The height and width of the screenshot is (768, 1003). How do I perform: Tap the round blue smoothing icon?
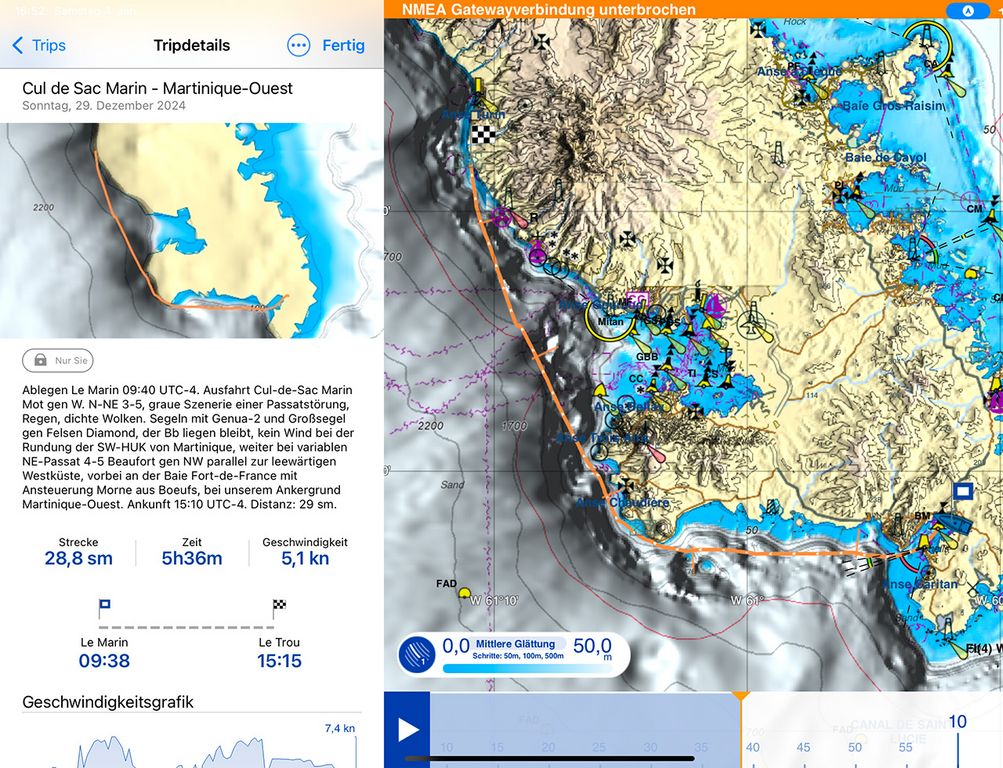417,654
